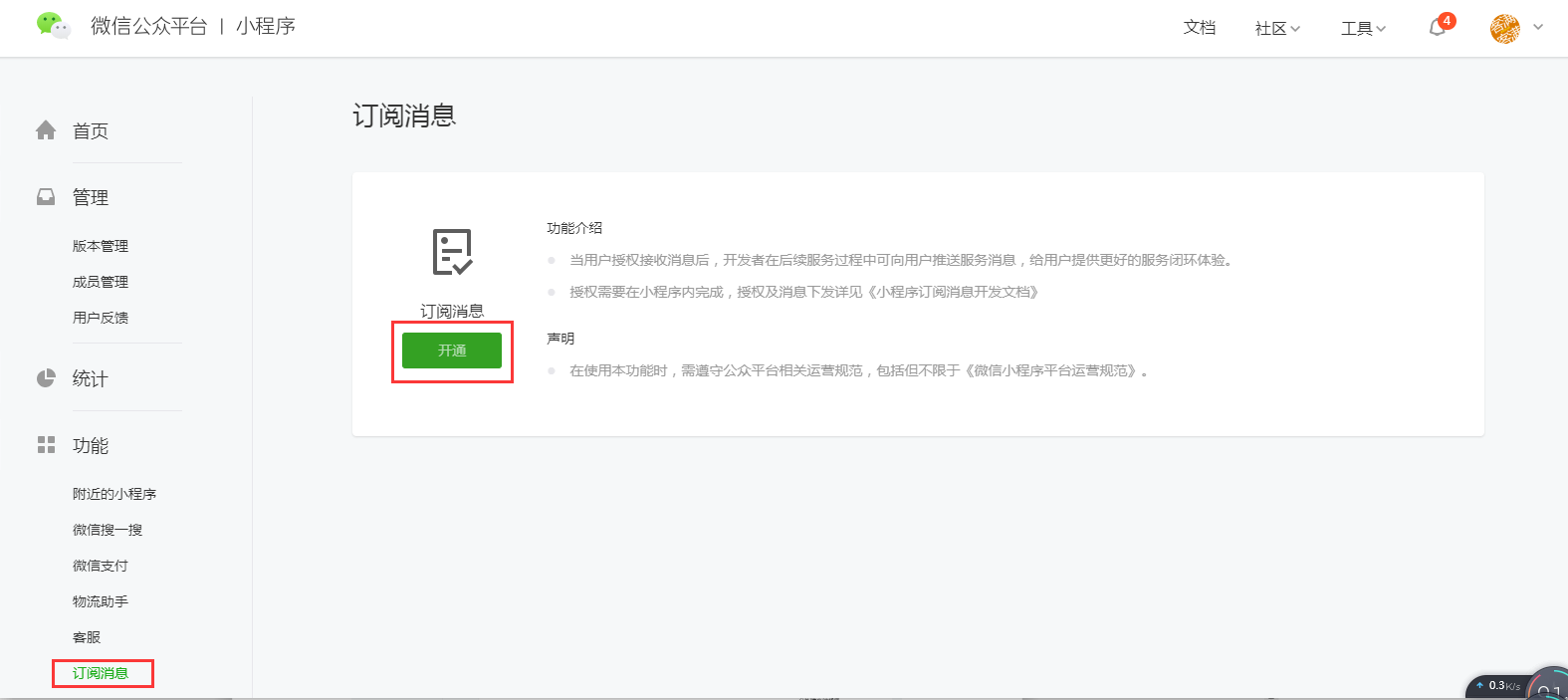1568x700 pixels.
Task: Click the 微信公众平台 header title
Action: [x=149, y=26]
